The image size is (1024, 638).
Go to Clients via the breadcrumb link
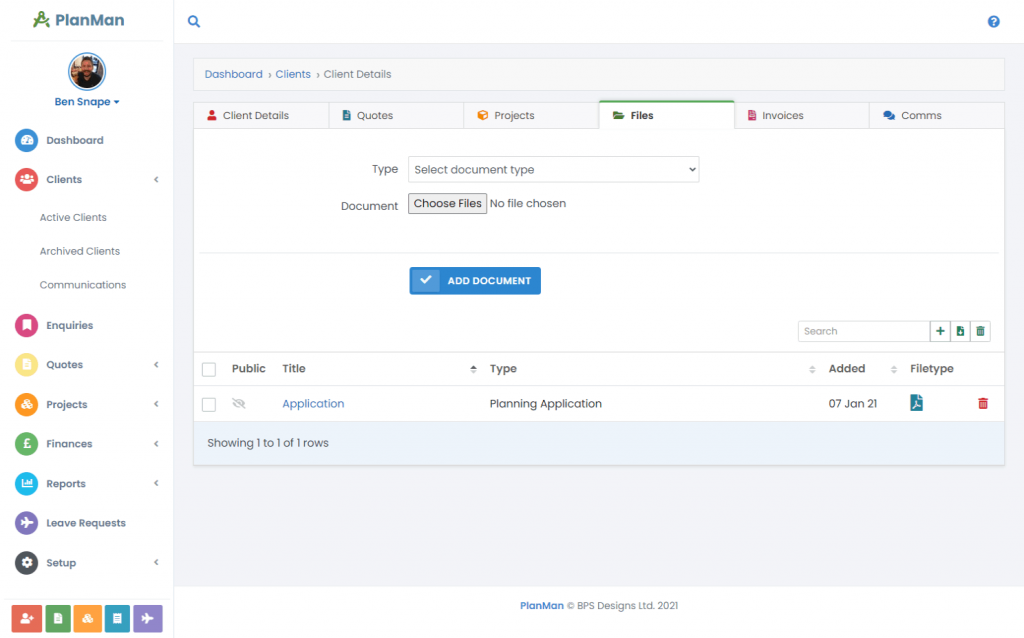pyautogui.click(x=293, y=74)
